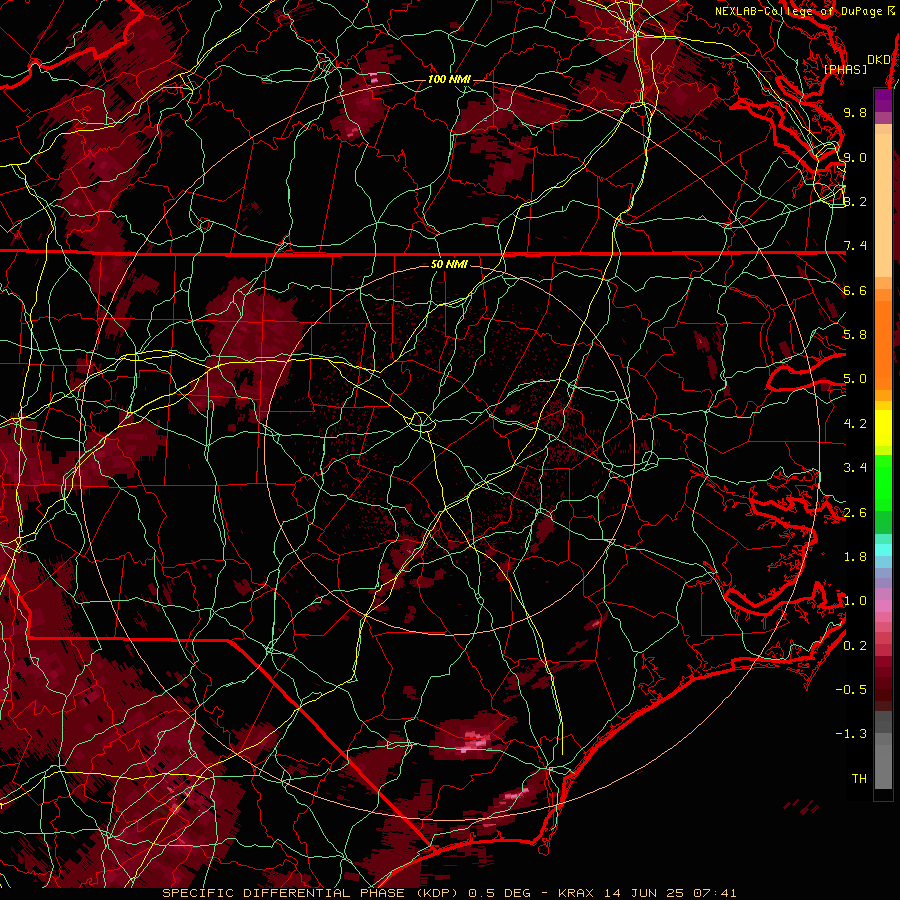
Task: Click the 1.0 scale value
Action: click(x=855, y=601)
